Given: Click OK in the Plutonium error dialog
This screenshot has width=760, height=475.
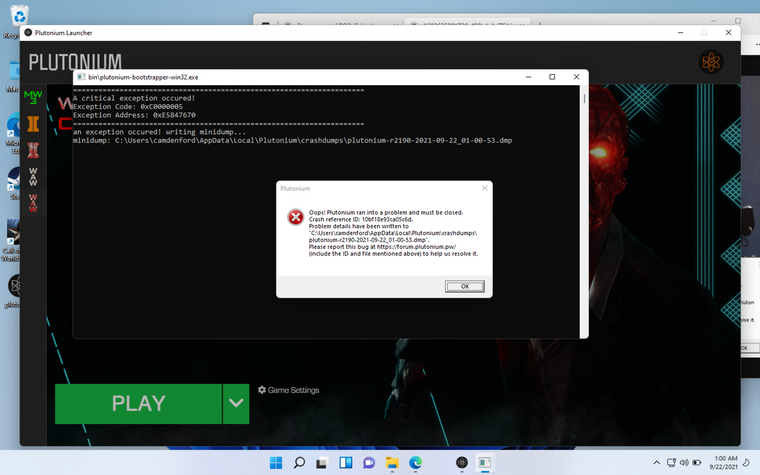Looking at the screenshot, I should click(464, 286).
